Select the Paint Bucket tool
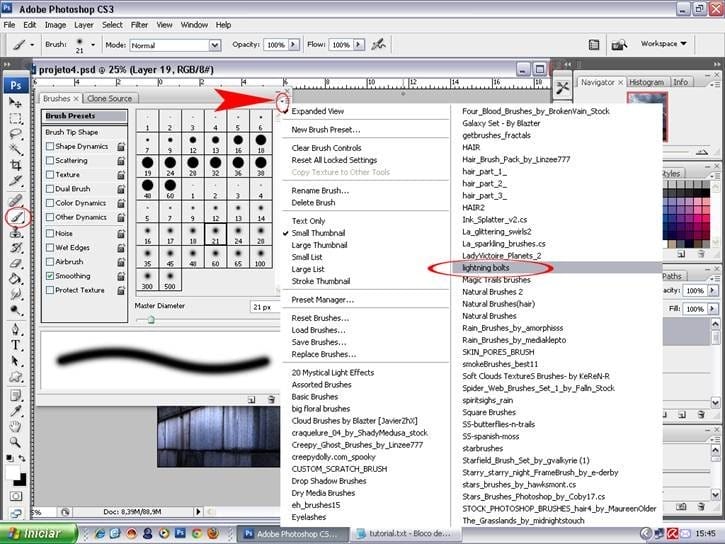The height and width of the screenshot is (544, 725). (x=15, y=279)
